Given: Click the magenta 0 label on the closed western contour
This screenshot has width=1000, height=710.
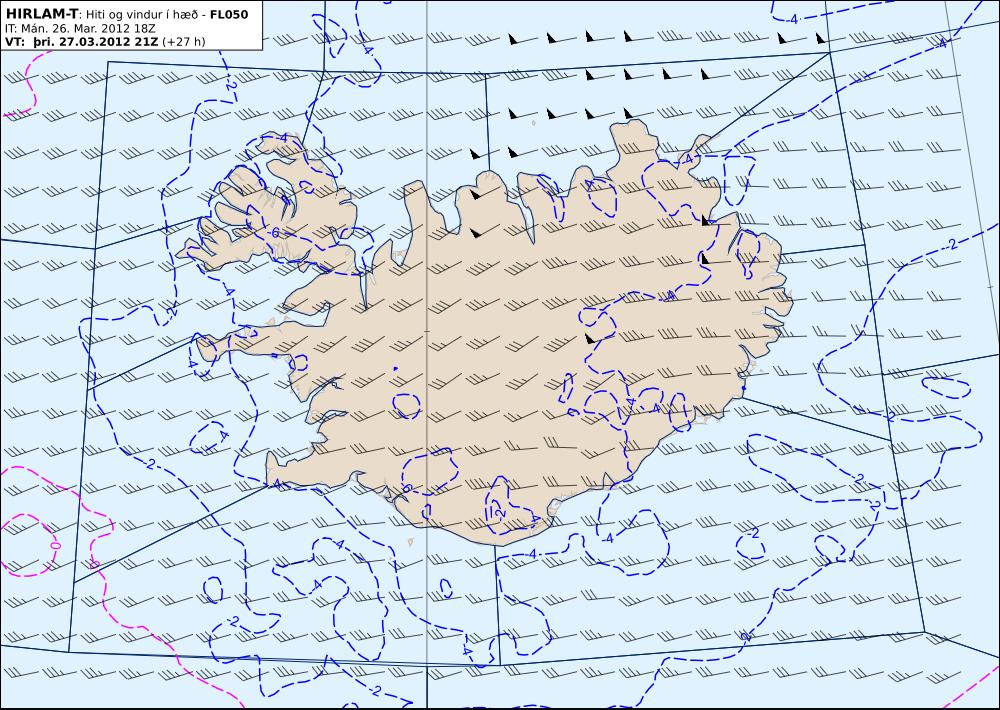Looking at the screenshot, I should pyautogui.click(x=55, y=546).
